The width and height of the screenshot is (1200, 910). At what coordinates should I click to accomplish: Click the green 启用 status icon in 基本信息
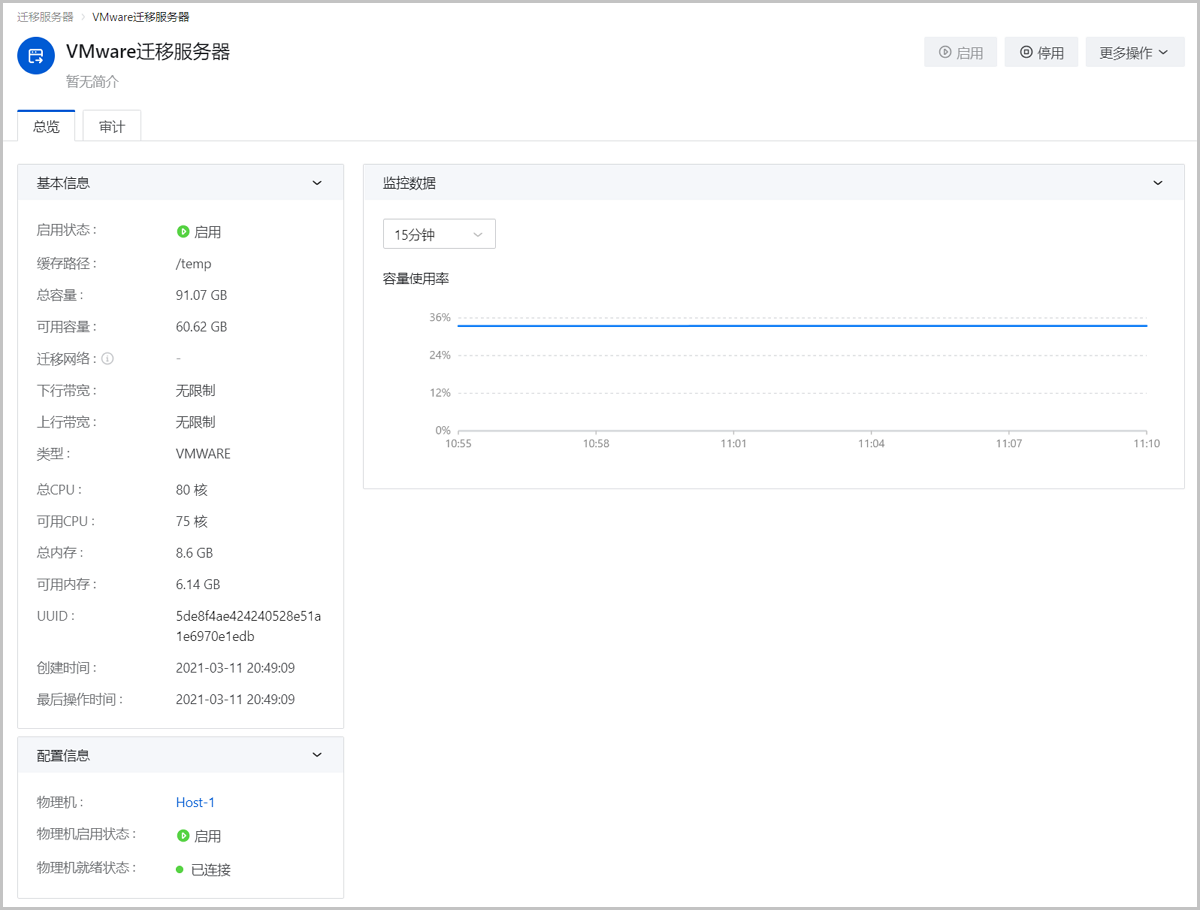tap(183, 232)
